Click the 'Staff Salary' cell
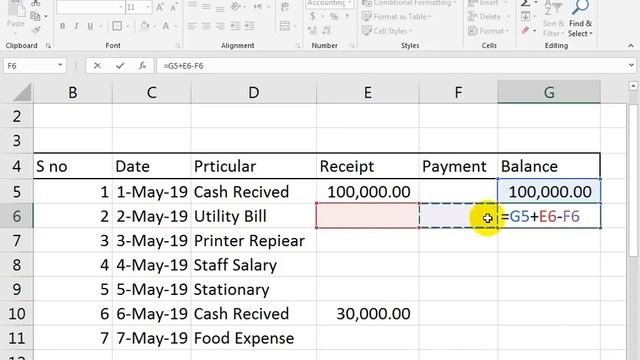This screenshot has width=640, height=360. (x=253, y=265)
